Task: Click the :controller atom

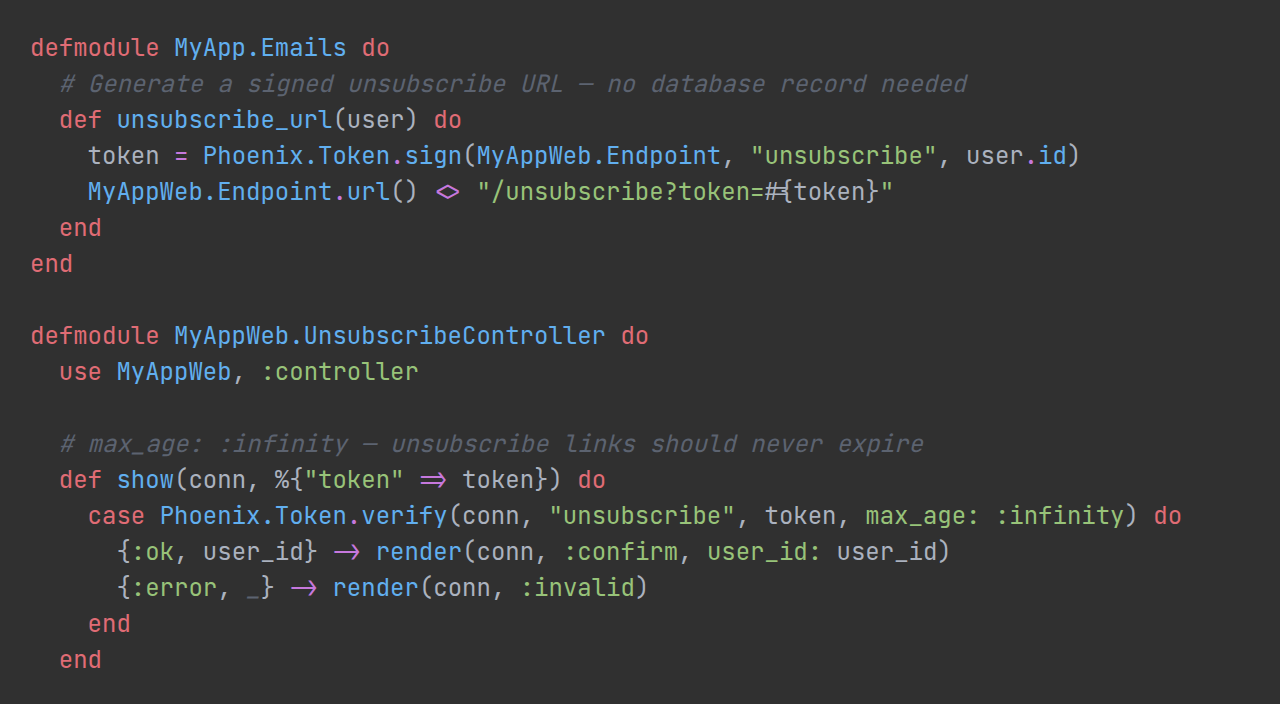Action: coord(340,372)
